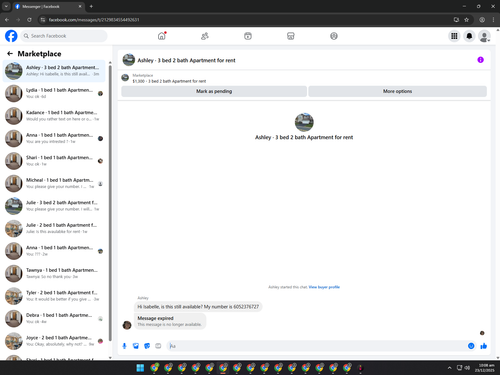Open Tawnya 1 bed 1 bath conversation

pos(54,273)
